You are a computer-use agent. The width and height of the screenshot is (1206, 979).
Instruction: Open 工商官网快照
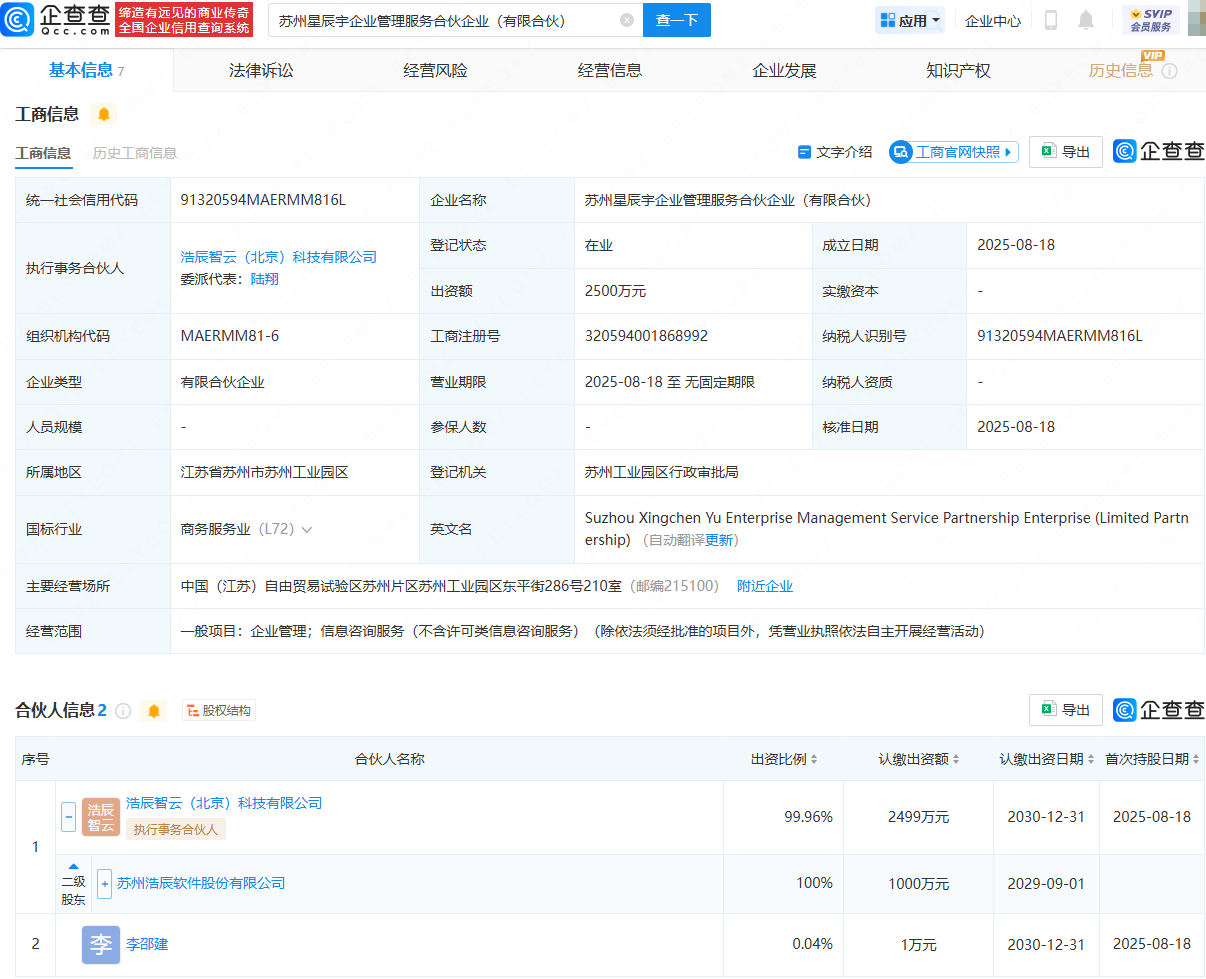[954, 152]
